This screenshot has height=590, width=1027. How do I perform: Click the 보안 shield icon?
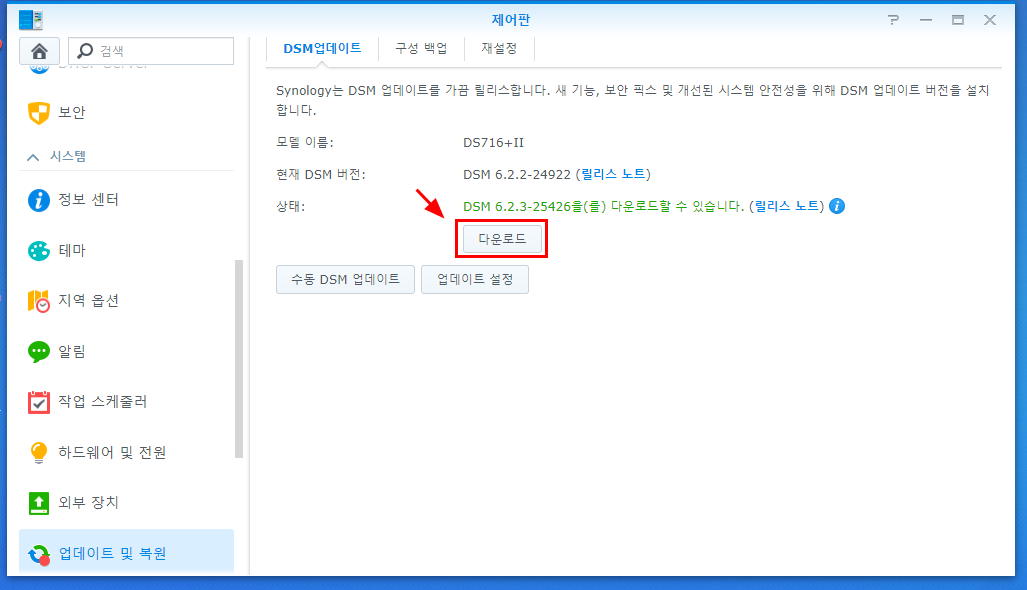pyautogui.click(x=39, y=113)
